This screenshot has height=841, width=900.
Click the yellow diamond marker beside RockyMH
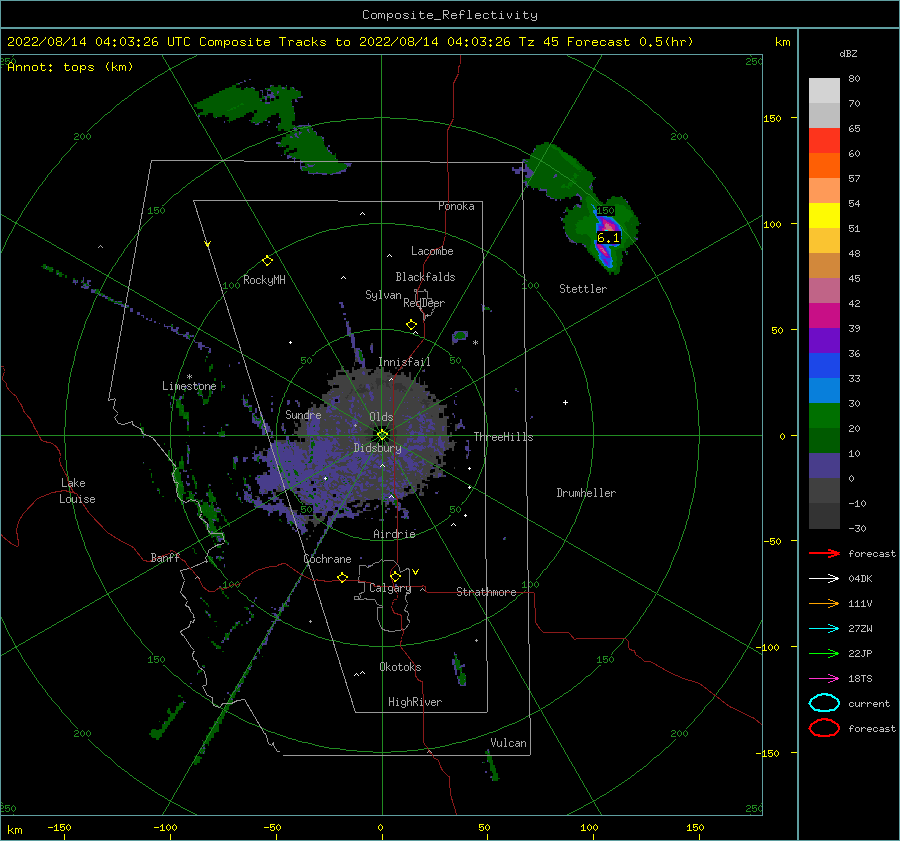point(267,261)
